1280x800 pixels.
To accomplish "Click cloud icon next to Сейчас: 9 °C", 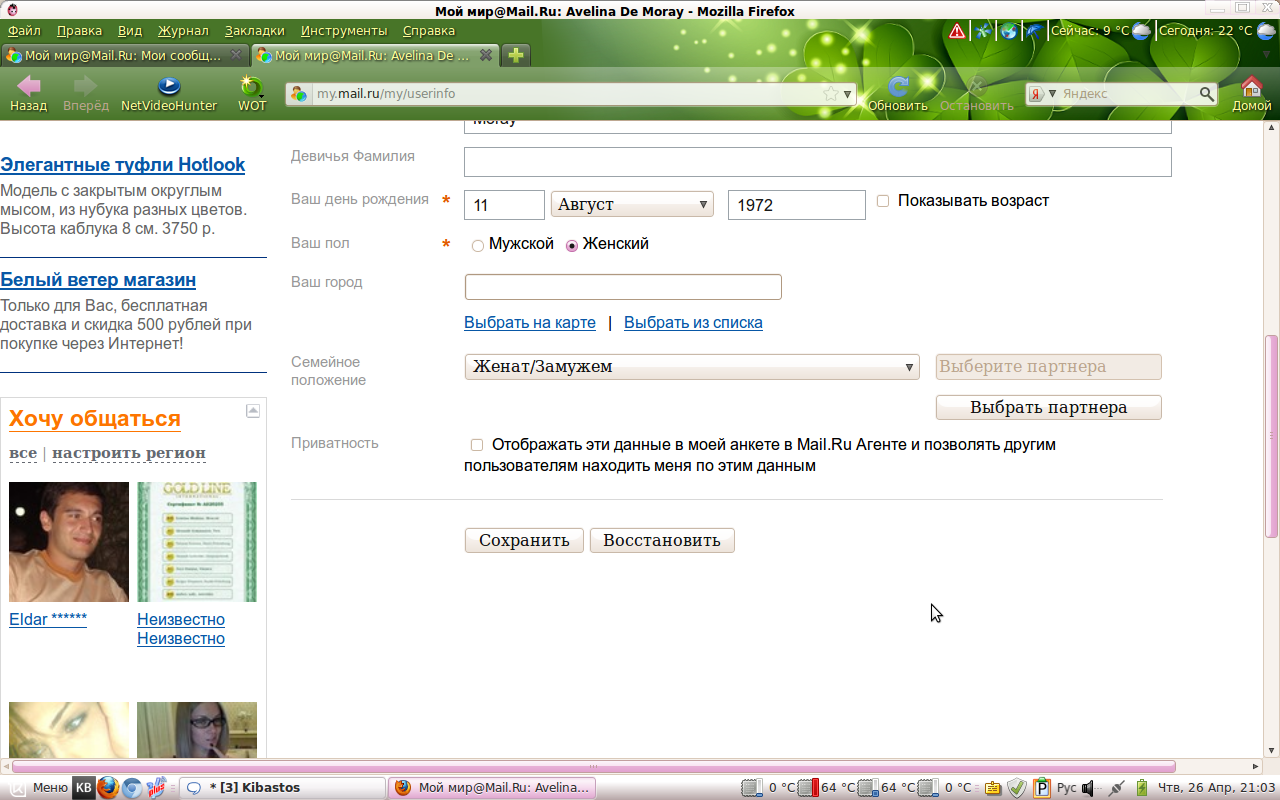I will tap(1142, 31).
